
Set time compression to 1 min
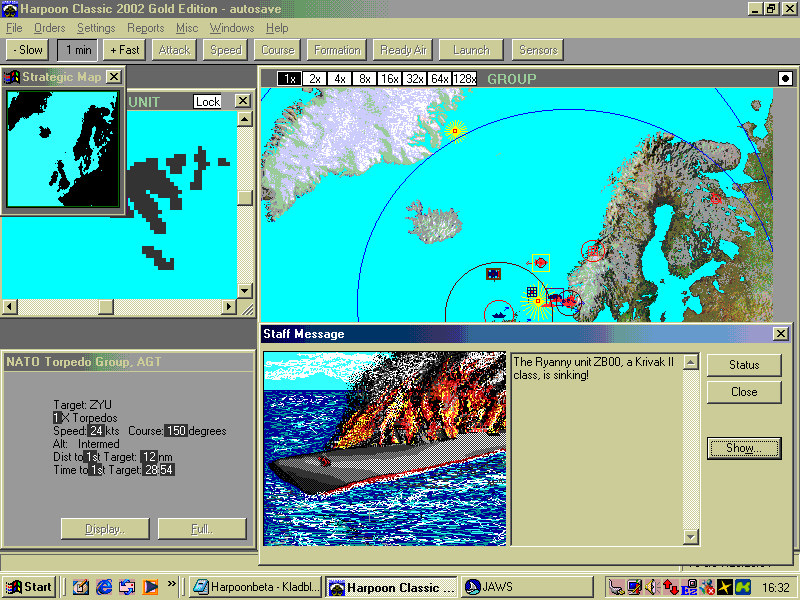[x=79, y=50]
